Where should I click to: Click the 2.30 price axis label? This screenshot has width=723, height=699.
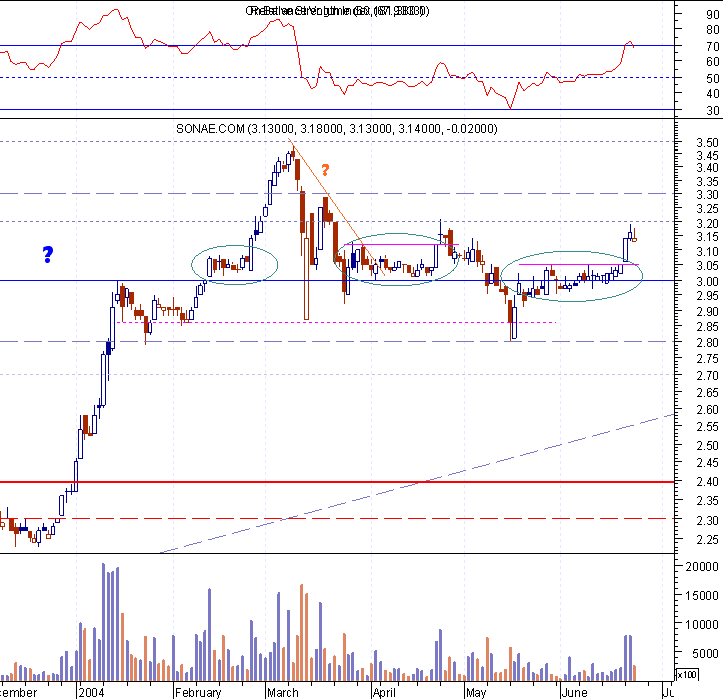(x=707, y=521)
